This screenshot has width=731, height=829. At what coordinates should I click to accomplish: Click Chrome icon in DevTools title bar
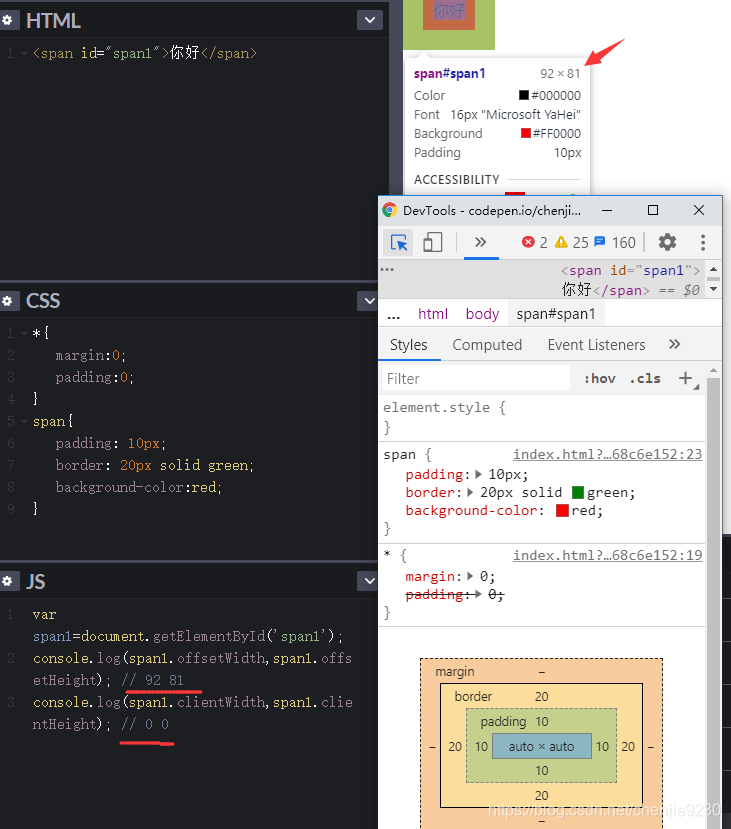tap(390, 210)
